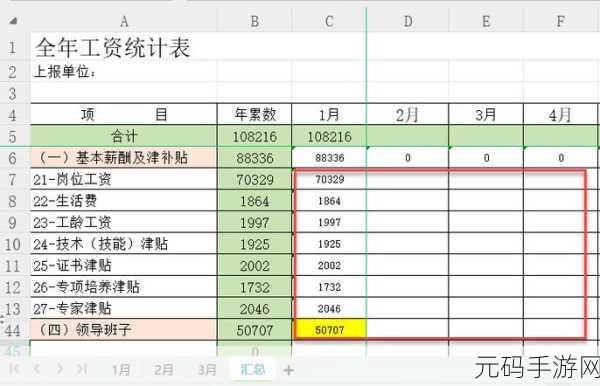
Task: Click the 88336 cell in column B
Action: pyautogui.click(x=254, y=158)
